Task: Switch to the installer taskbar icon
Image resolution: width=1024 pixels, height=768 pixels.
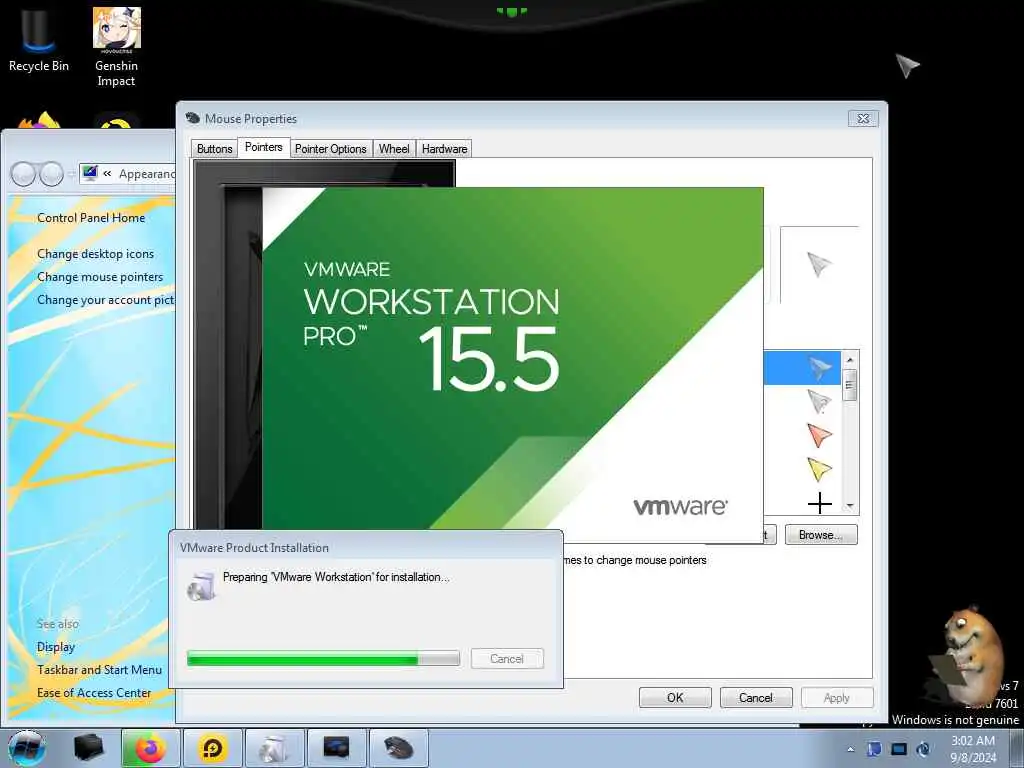Action: [274, 748]
